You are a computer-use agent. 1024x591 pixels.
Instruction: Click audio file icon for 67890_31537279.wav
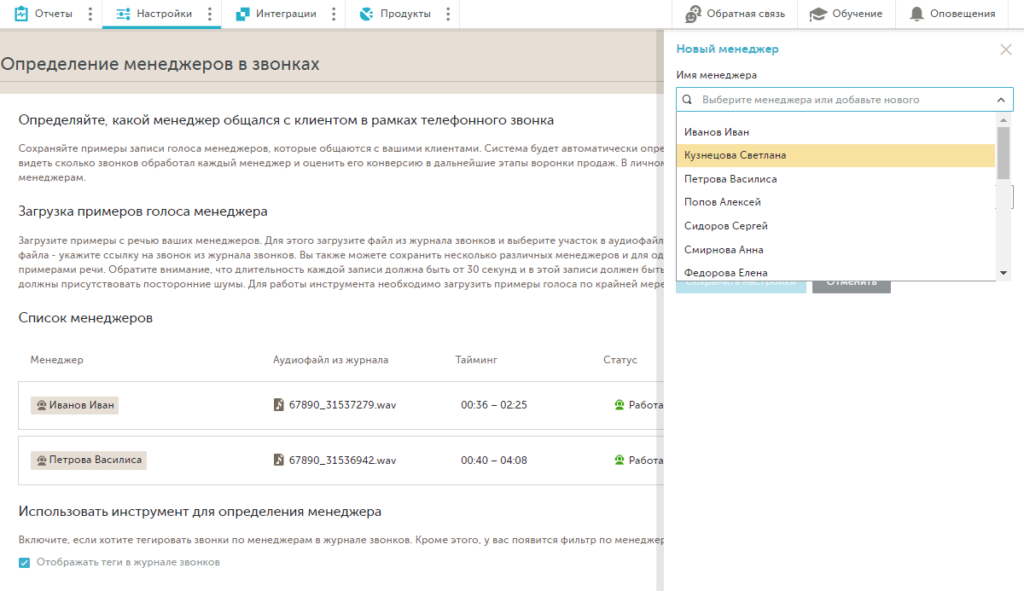click(x=279, y=405)
